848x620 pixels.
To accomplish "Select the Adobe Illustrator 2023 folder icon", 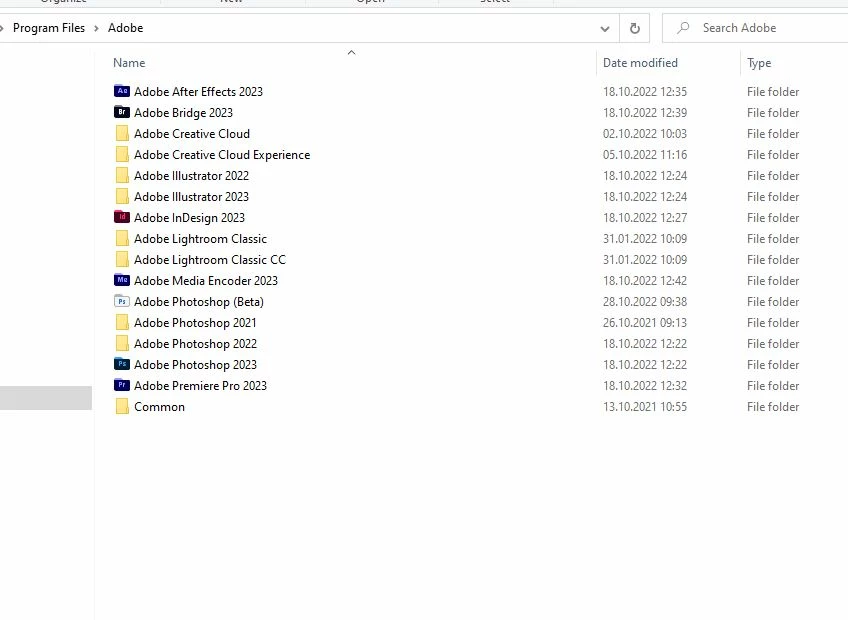I will [122, 197].
